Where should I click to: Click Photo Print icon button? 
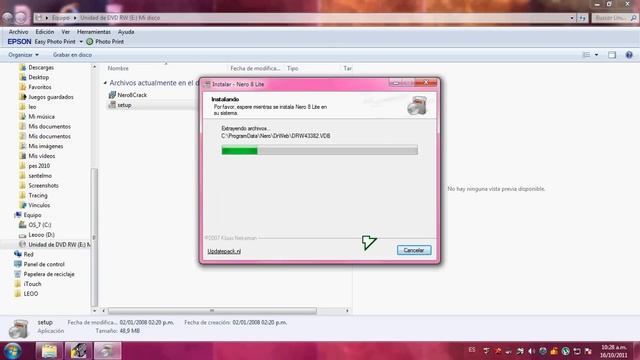click(105, 42)
